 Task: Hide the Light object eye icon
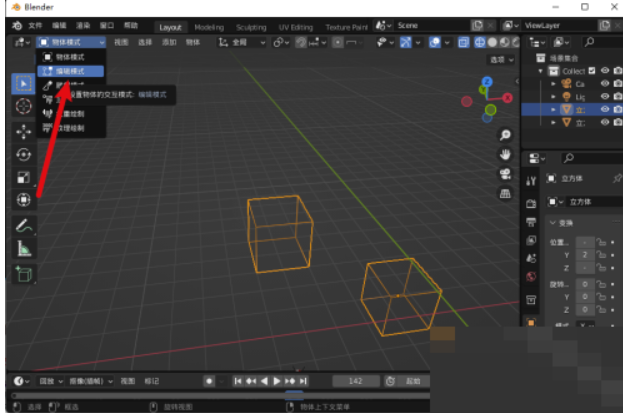[x=605, y=96]
